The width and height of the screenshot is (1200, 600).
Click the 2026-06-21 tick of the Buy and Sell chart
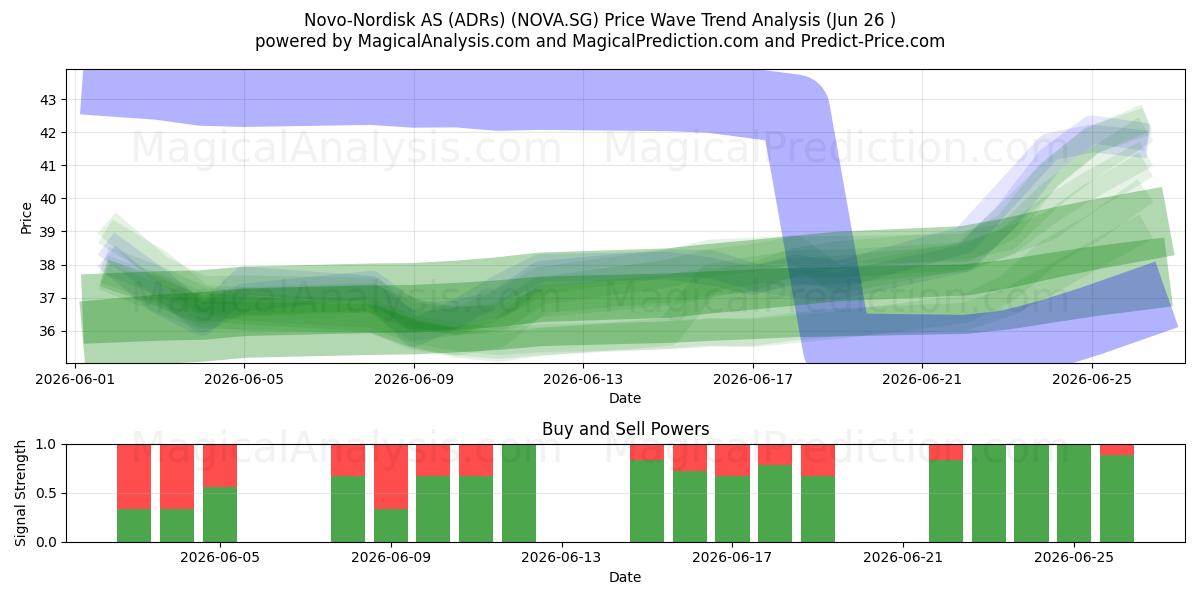pos(903,558)
